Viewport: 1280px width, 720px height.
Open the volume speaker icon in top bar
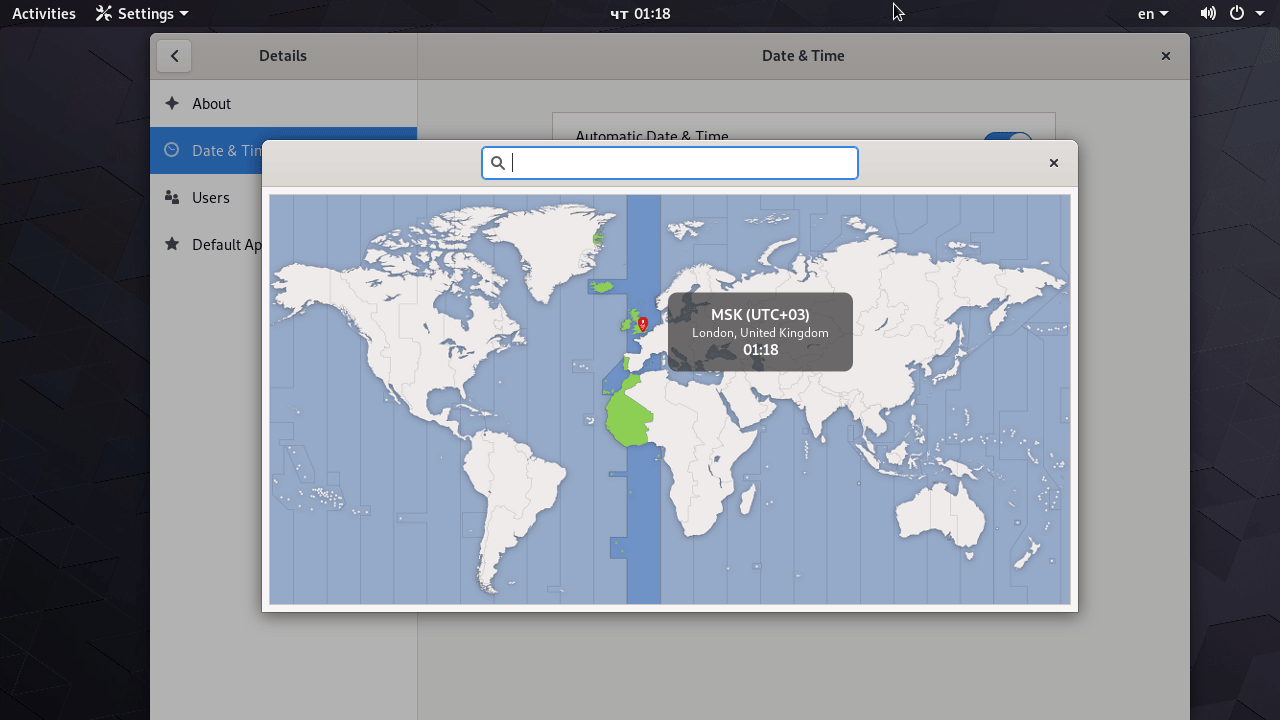(1208, 14)
